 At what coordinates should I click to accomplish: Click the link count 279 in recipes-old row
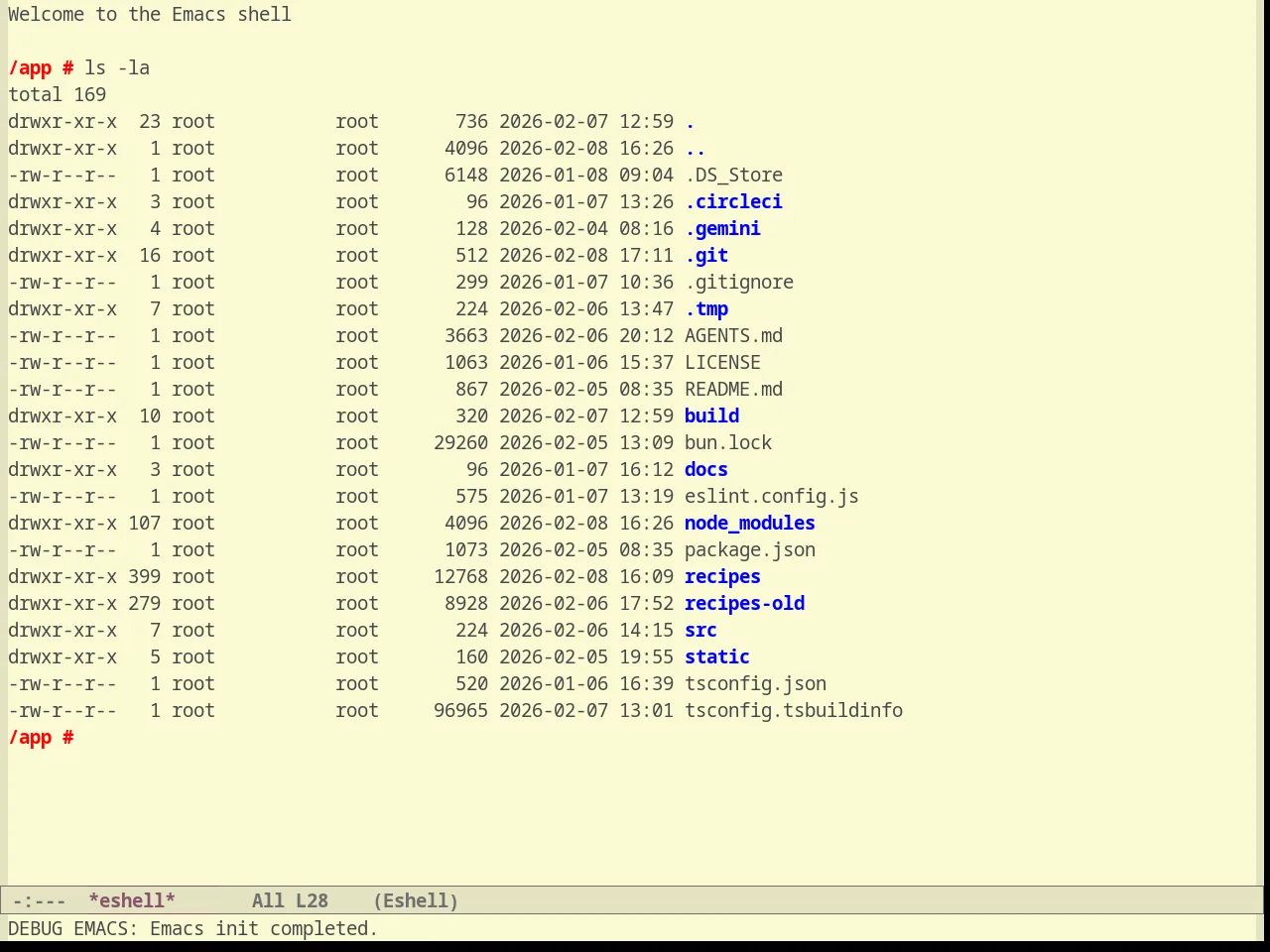144,603
